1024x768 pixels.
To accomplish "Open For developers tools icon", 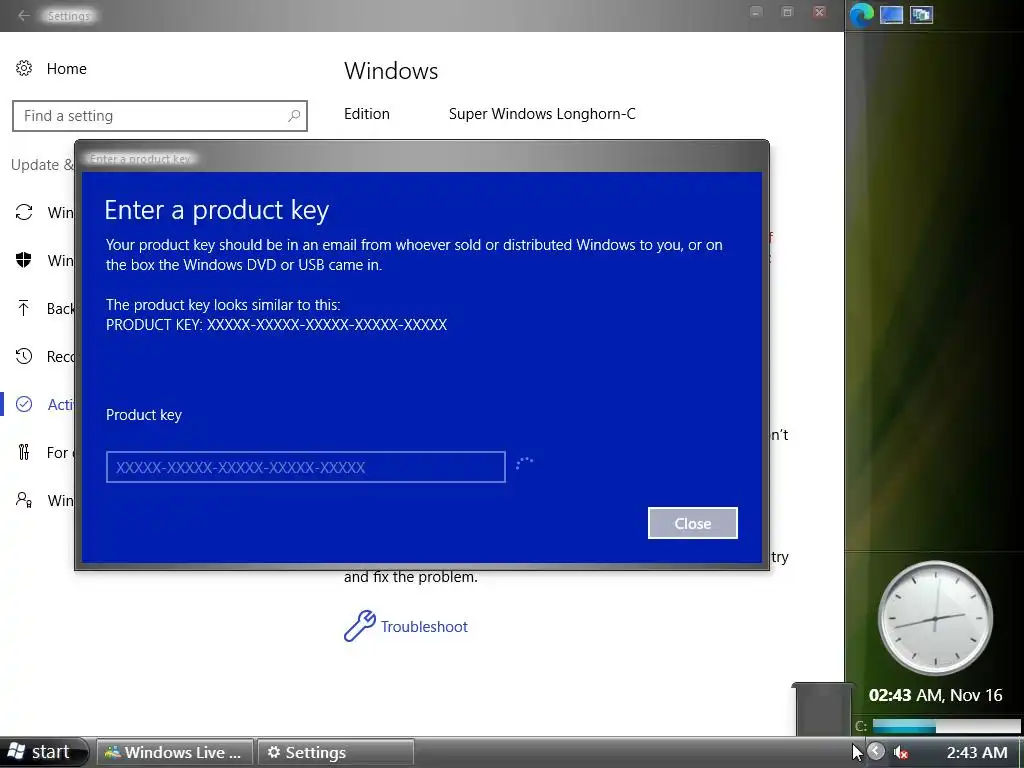I will tap(24, 452).
